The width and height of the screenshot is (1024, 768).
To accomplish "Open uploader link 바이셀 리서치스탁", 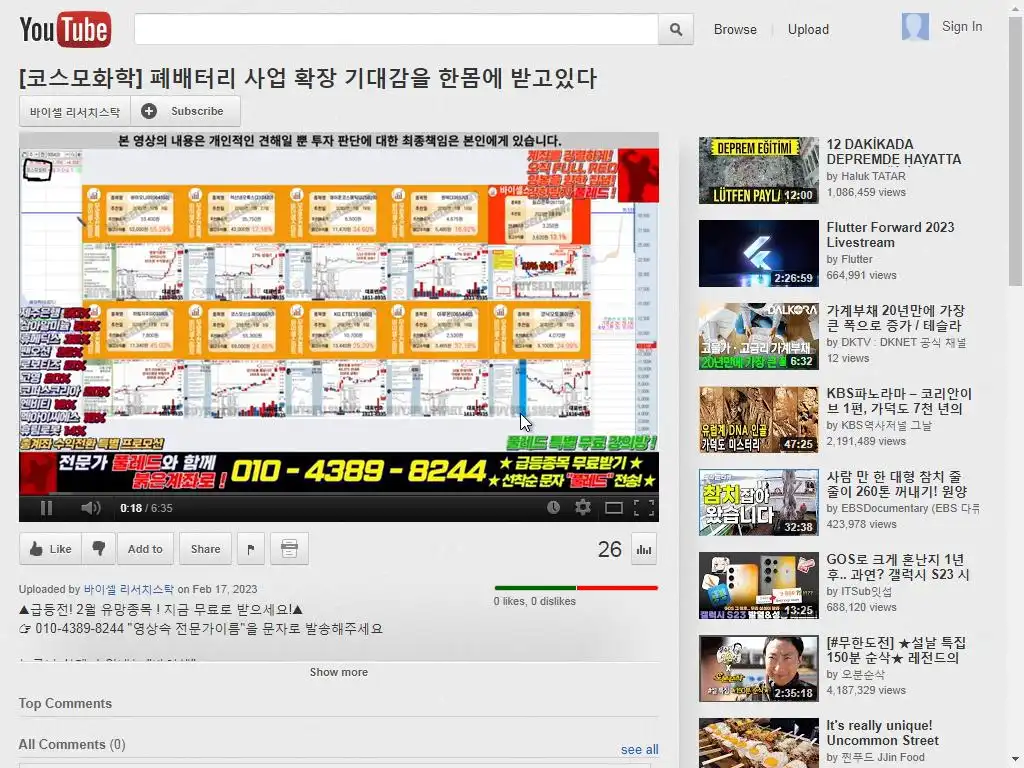I will pyautogui.click(x=129, y=589).
